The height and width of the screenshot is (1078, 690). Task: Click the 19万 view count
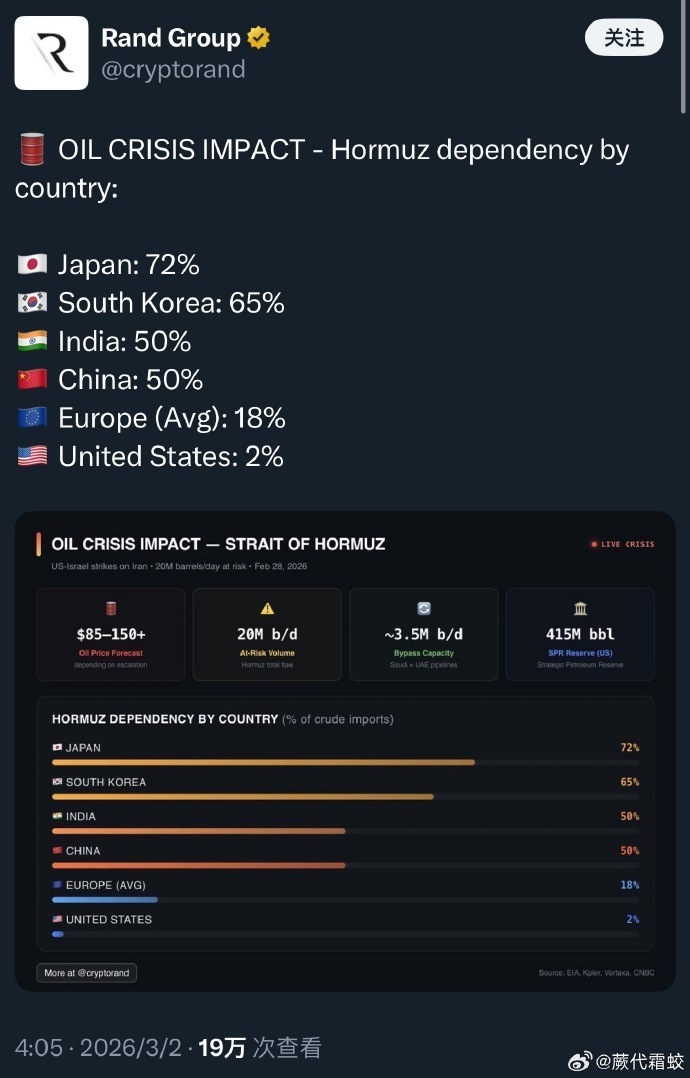[x=222, y=1047]
